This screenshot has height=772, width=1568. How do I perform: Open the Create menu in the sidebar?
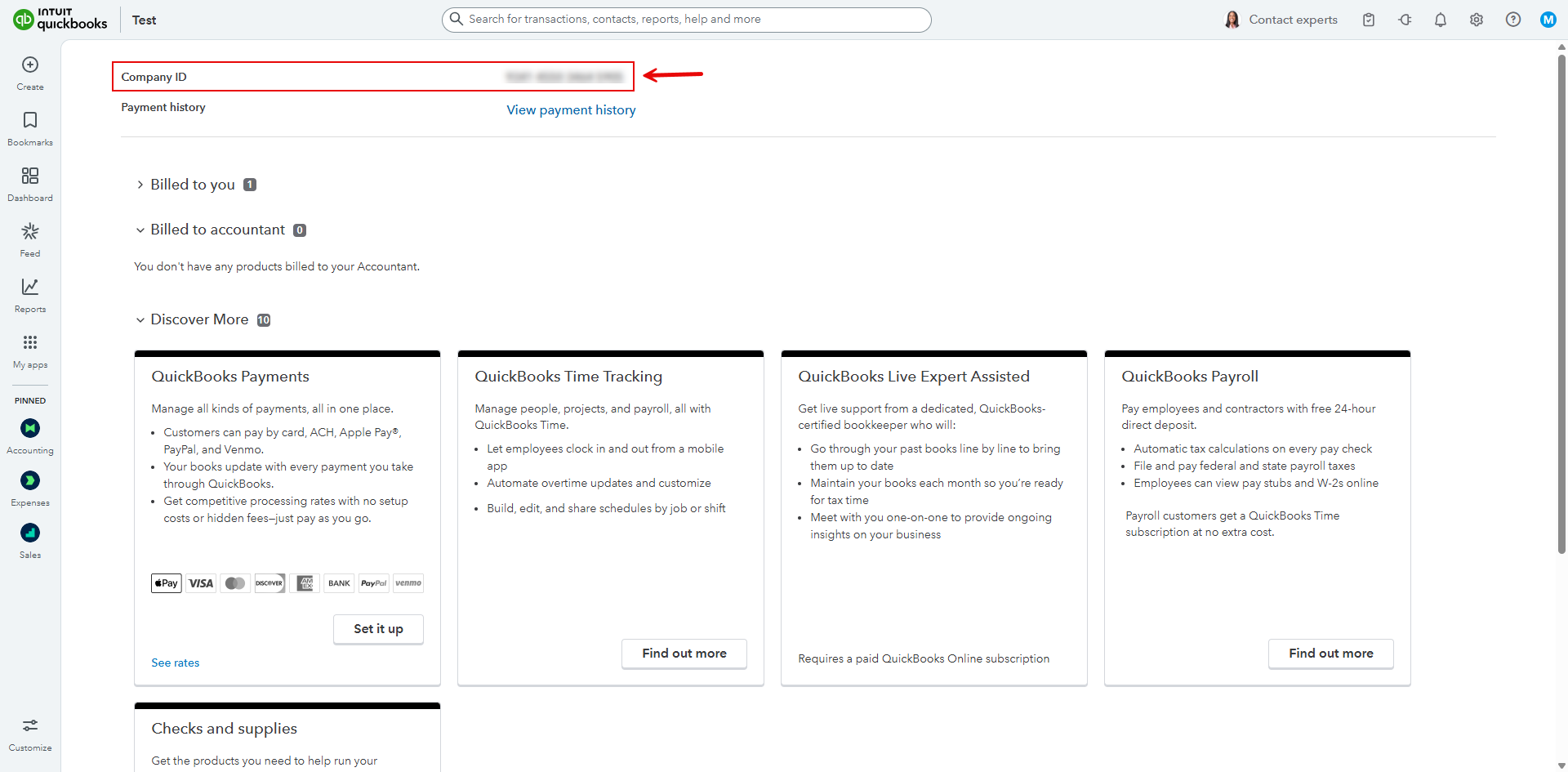click(x=30, y=73)
